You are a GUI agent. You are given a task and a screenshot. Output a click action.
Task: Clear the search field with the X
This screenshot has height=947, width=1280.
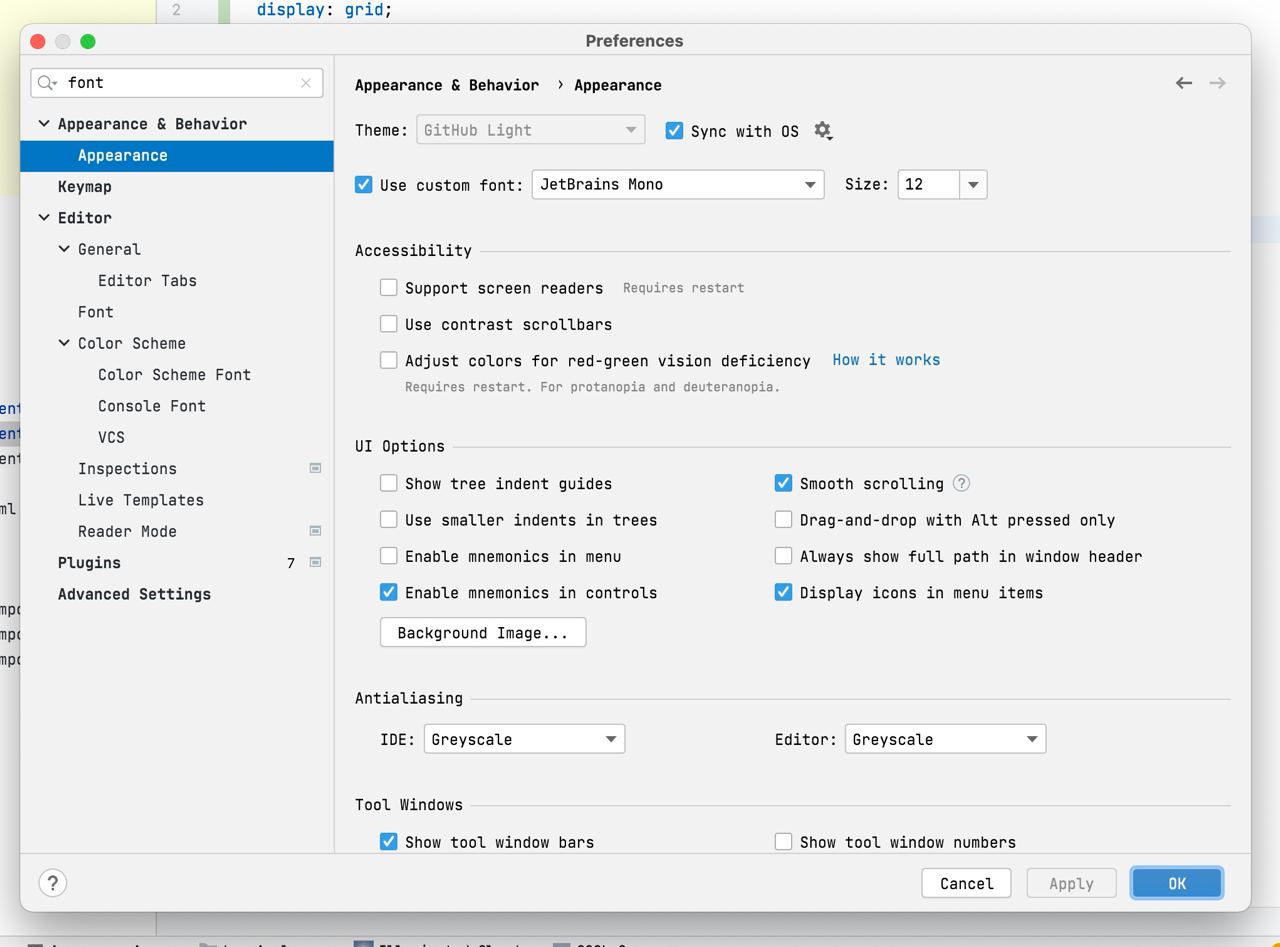[x=306, y=83]
